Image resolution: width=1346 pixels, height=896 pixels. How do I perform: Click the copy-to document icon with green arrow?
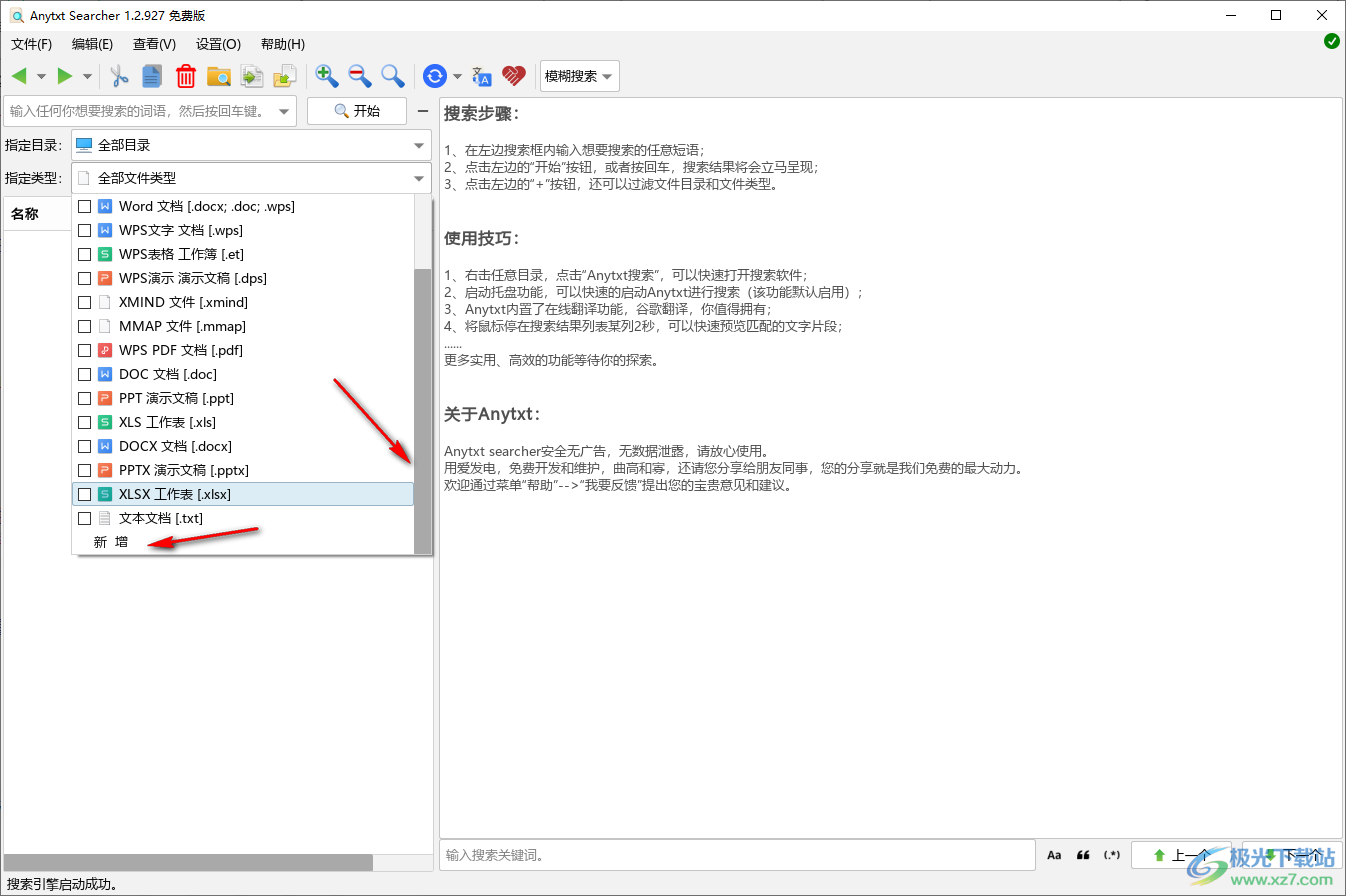pyautogui.click(x=252, y=76)
